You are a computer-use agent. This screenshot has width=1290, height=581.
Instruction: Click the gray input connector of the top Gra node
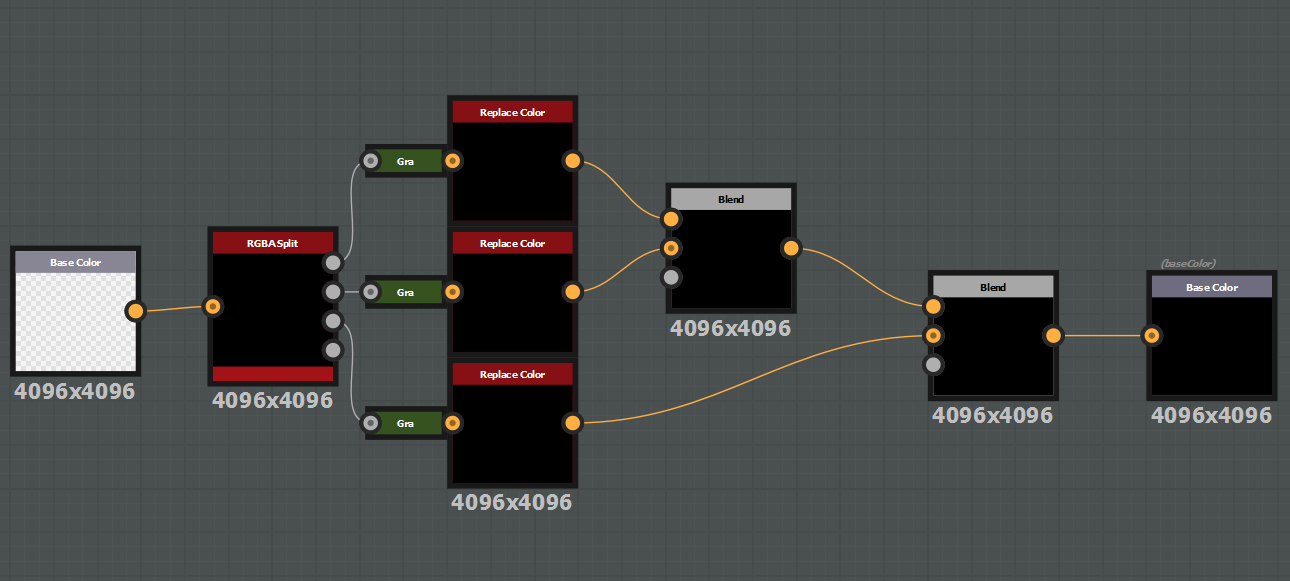[371, 160]
